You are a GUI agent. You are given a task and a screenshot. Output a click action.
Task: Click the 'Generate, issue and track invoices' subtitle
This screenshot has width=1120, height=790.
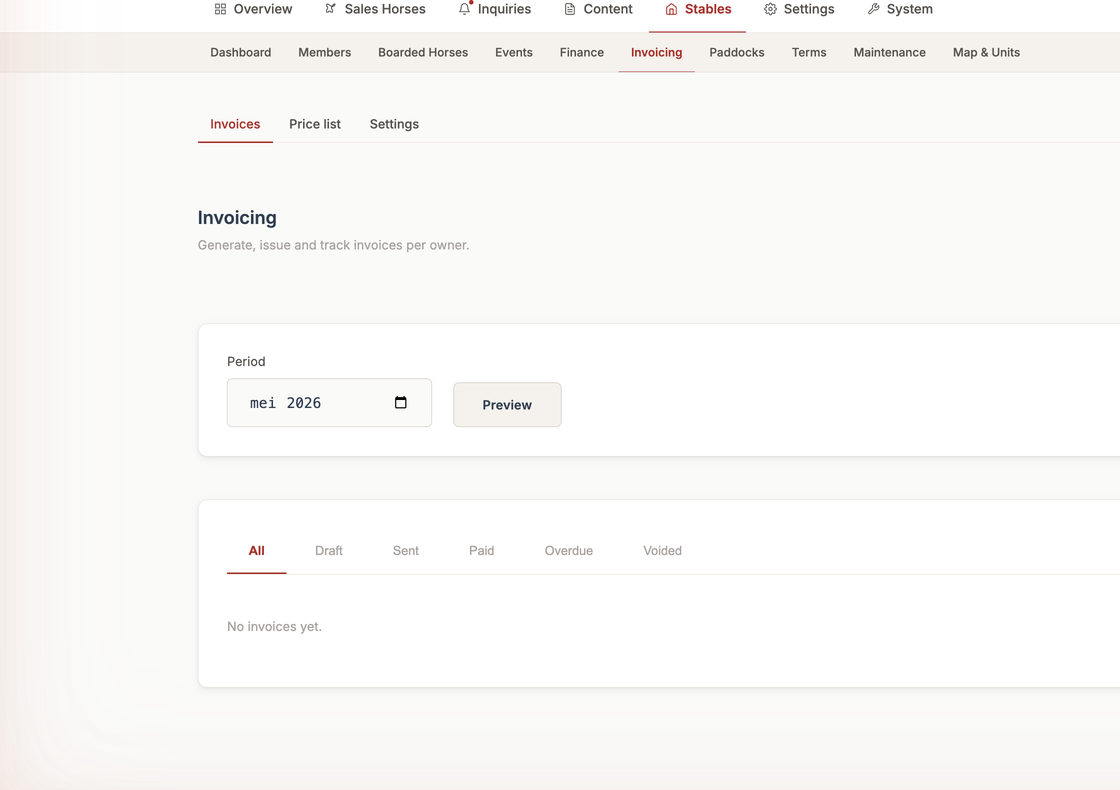334,245
